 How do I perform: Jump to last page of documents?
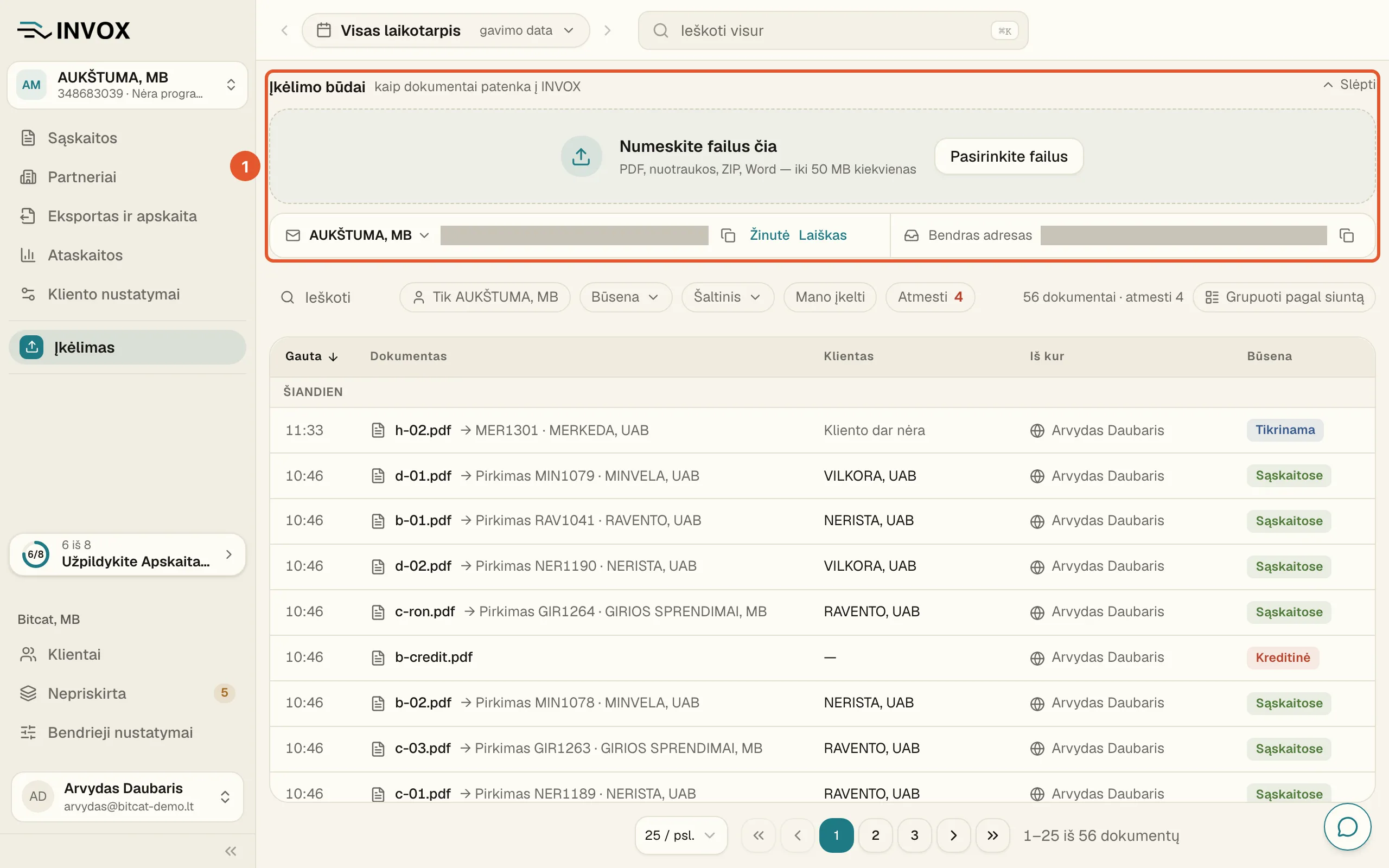click(992, 835)
